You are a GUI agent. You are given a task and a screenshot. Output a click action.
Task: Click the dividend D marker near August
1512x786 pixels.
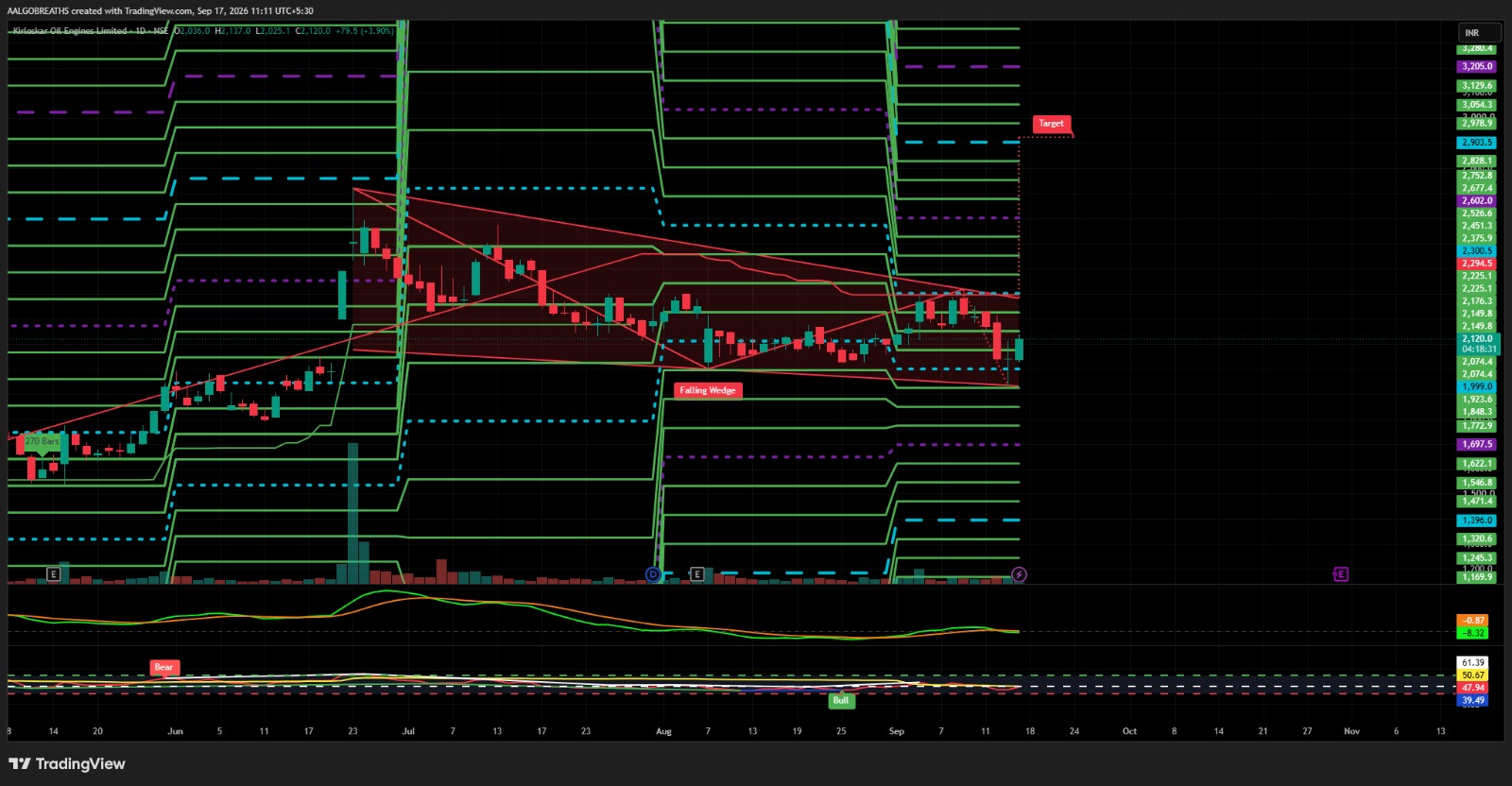point(653,574)
